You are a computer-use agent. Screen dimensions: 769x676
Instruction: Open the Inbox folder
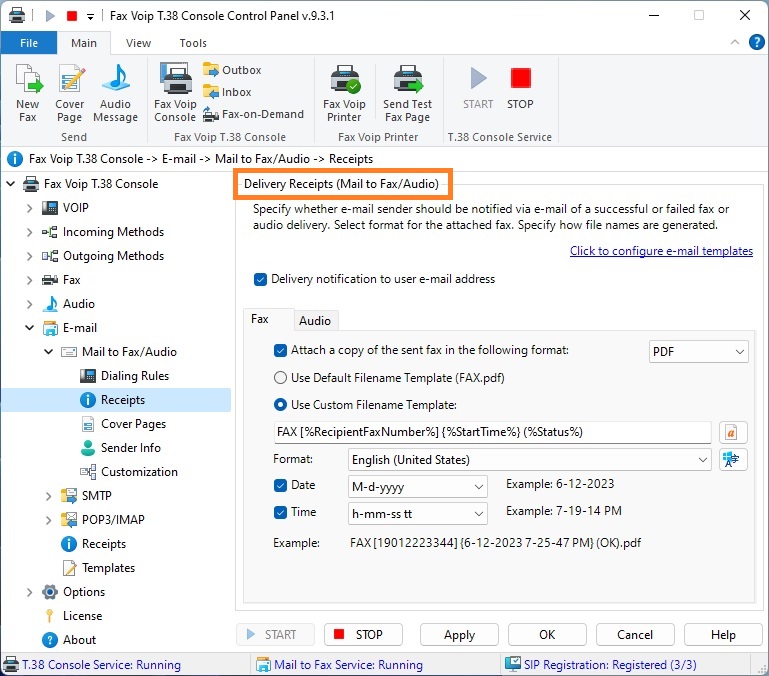[x=228, y=92]
